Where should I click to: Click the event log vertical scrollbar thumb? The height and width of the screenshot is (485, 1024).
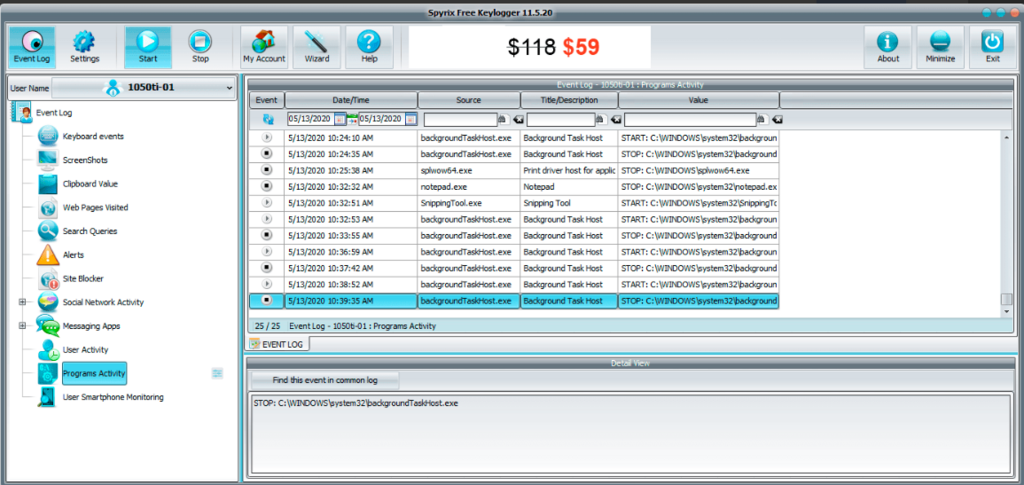point(1006,299)
